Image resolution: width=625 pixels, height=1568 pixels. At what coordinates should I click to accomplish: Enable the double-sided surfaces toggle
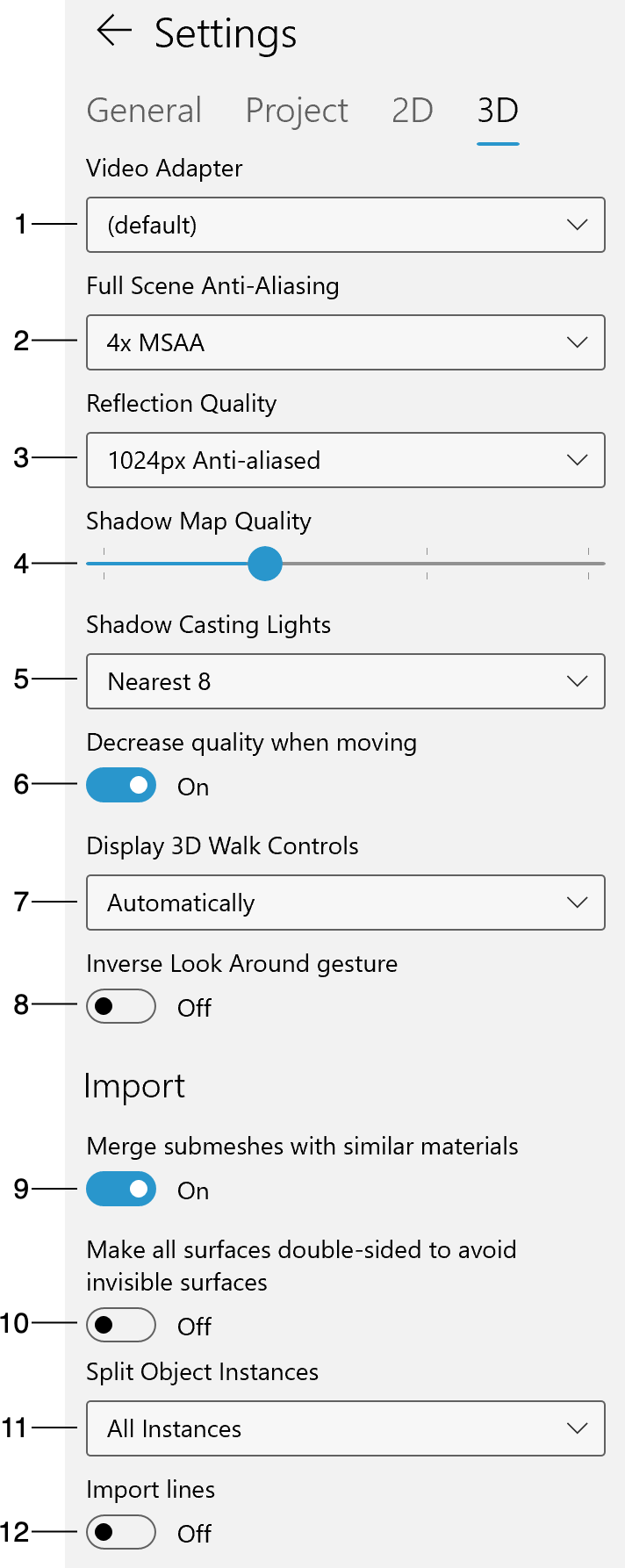coord(121,1325)
